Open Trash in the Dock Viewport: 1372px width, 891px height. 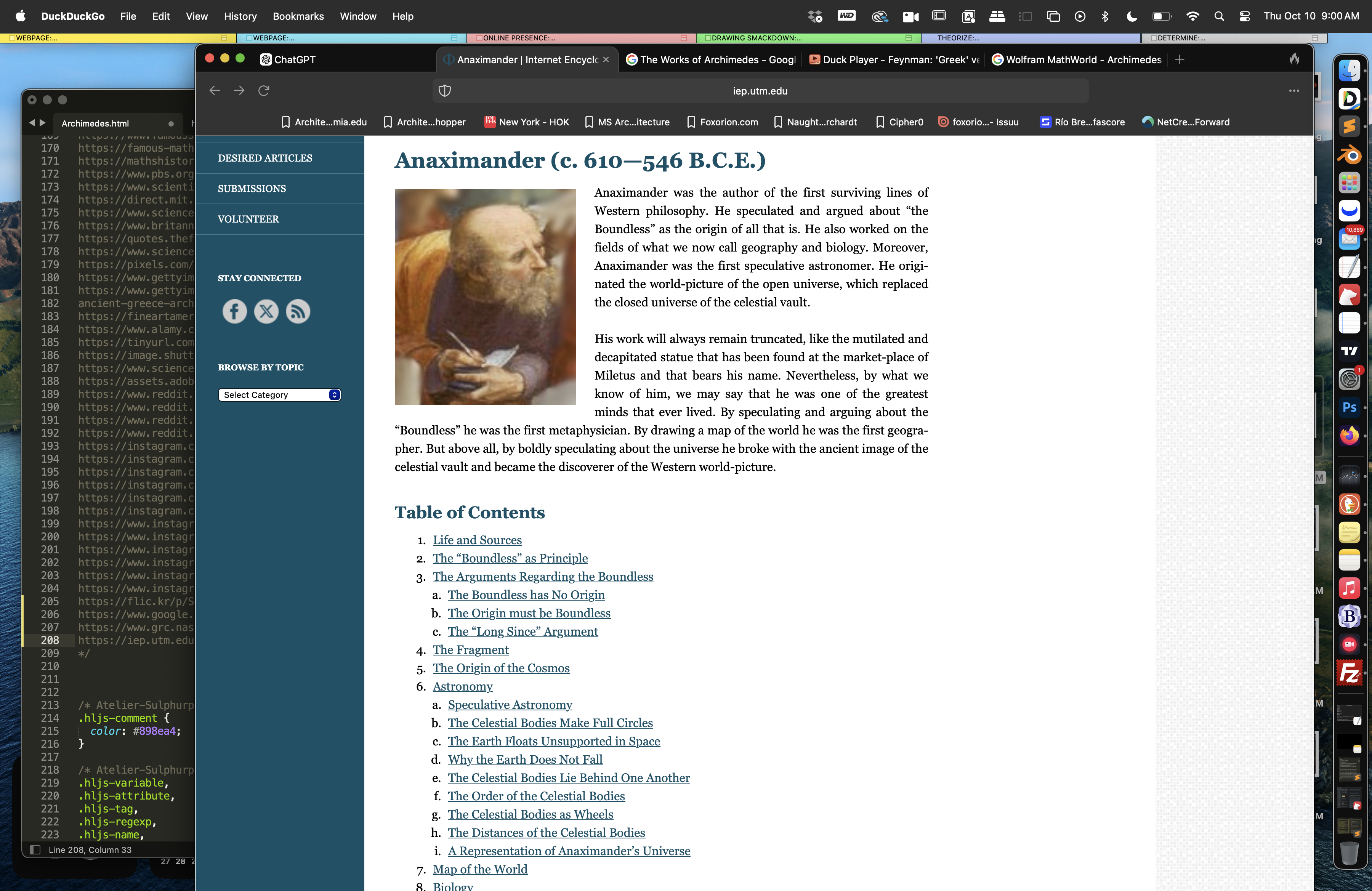pos(1349,853)
